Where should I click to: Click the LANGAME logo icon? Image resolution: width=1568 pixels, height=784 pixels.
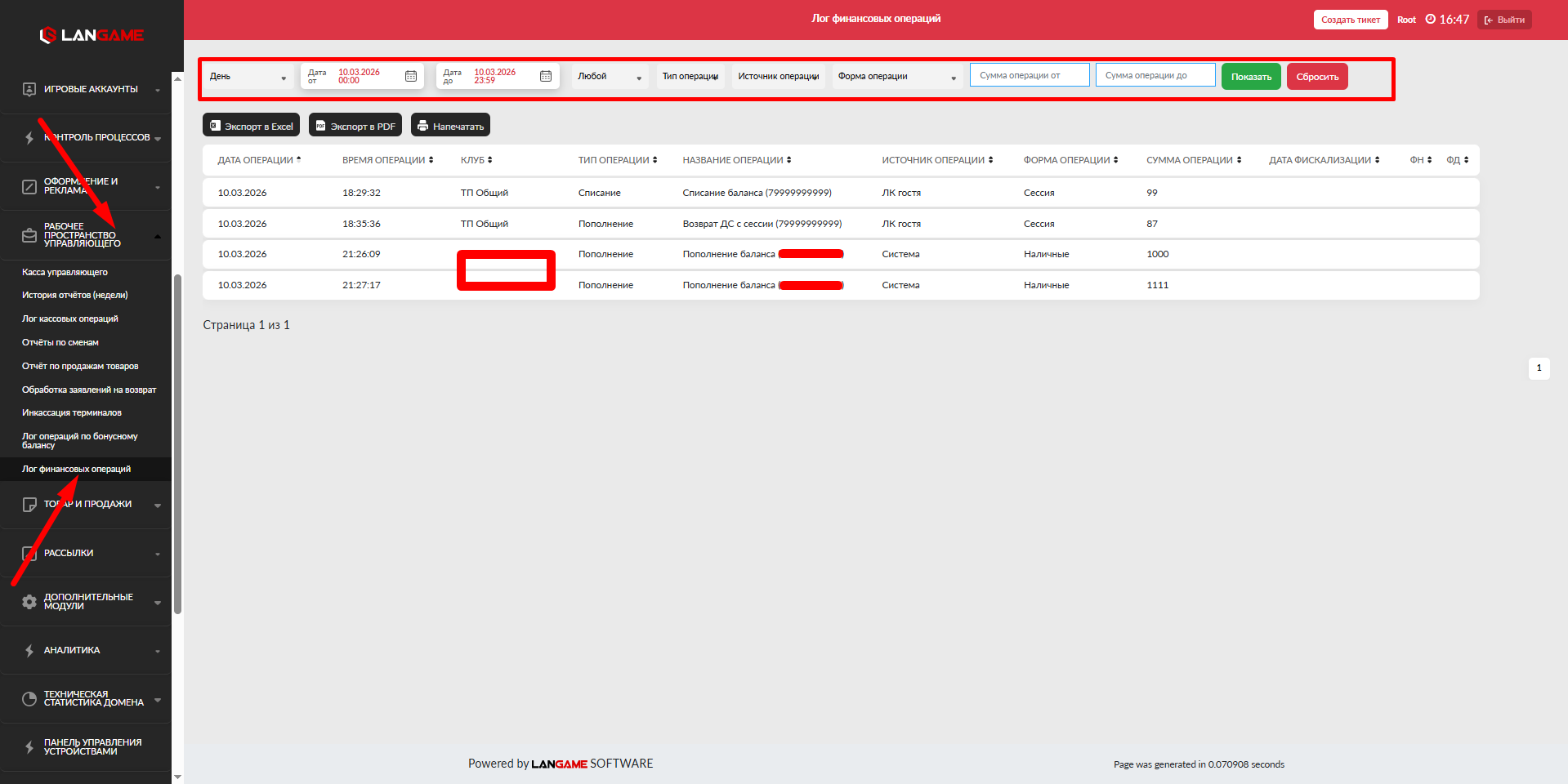(48, 35)
